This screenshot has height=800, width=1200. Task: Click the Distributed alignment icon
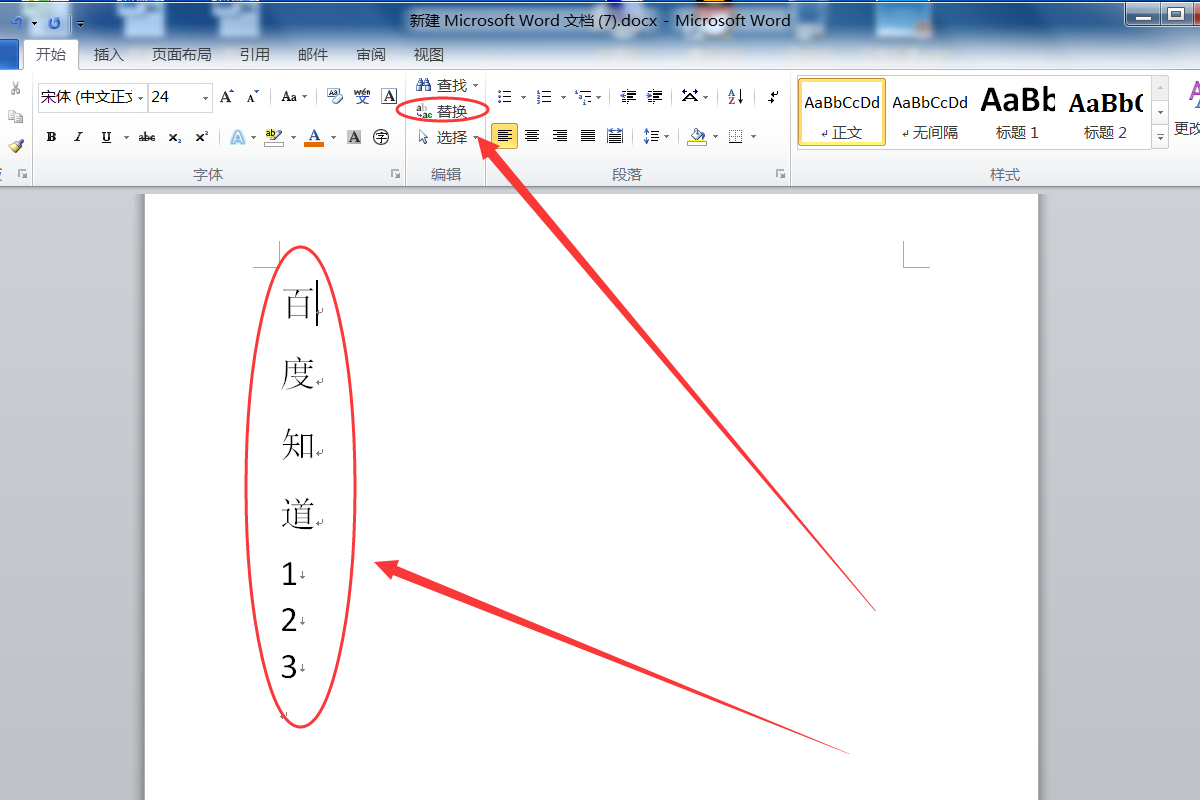(615, 136)
